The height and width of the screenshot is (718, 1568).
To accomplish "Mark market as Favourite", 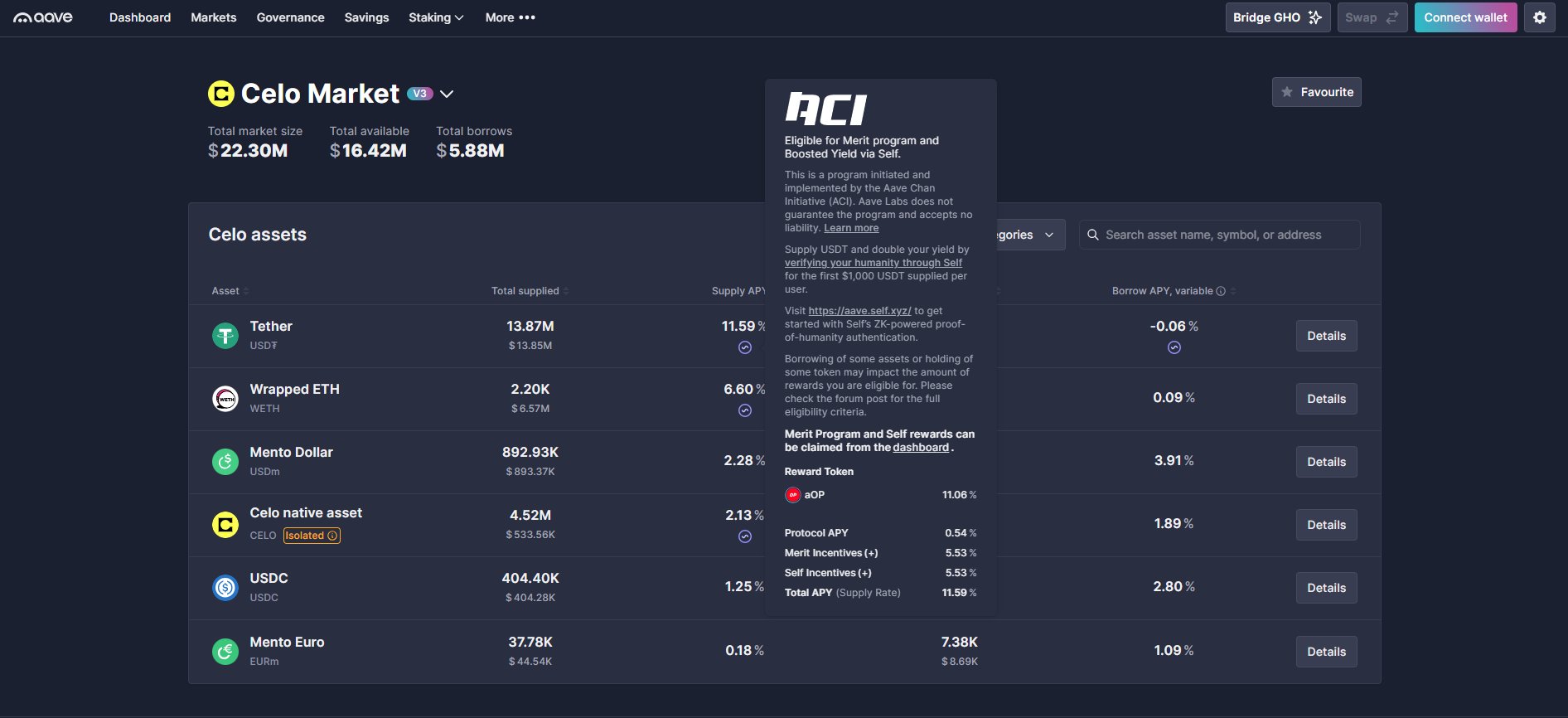I will pos(1317,92).
